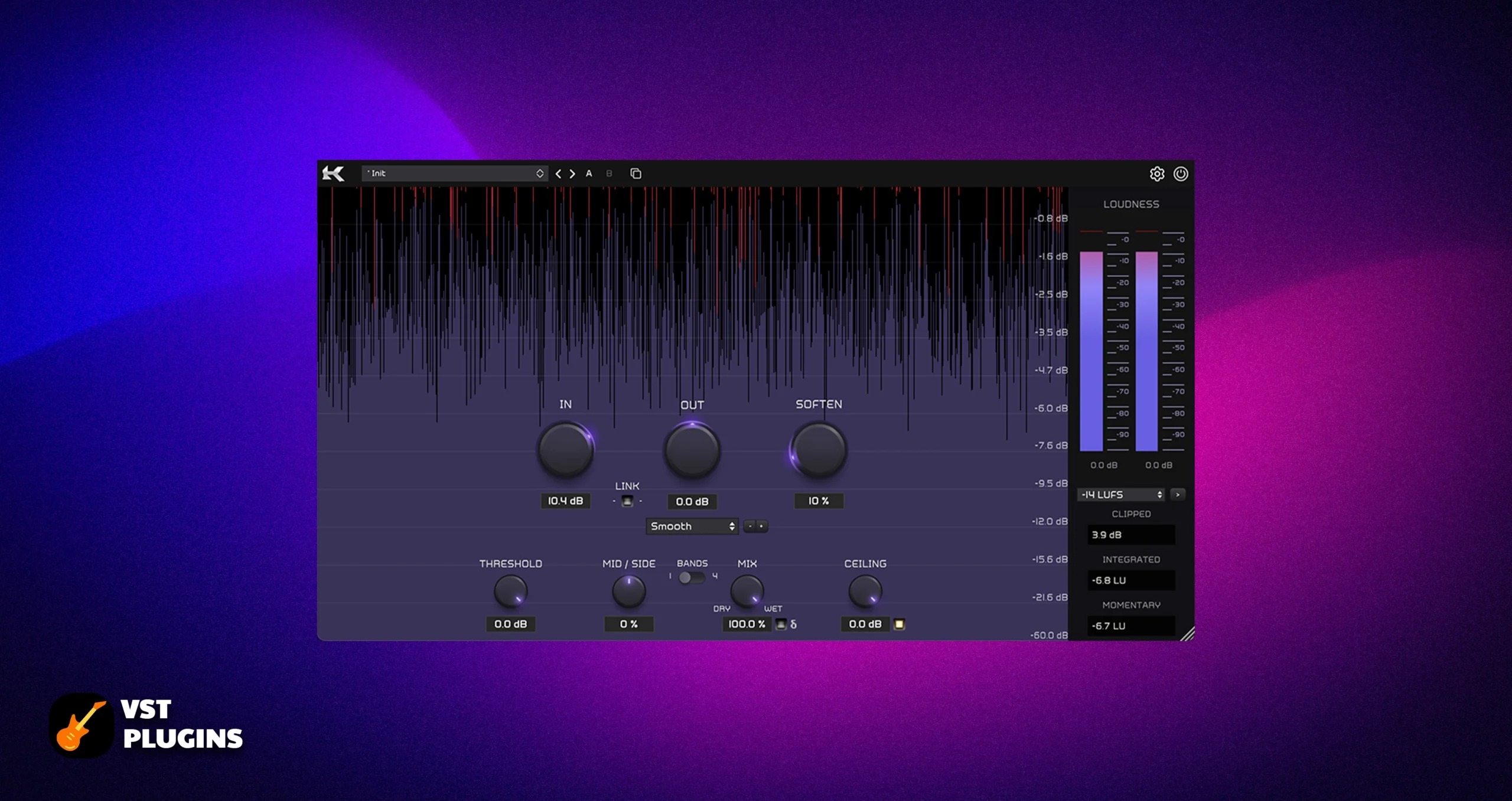Click the K plugin logo

point(333,174)
